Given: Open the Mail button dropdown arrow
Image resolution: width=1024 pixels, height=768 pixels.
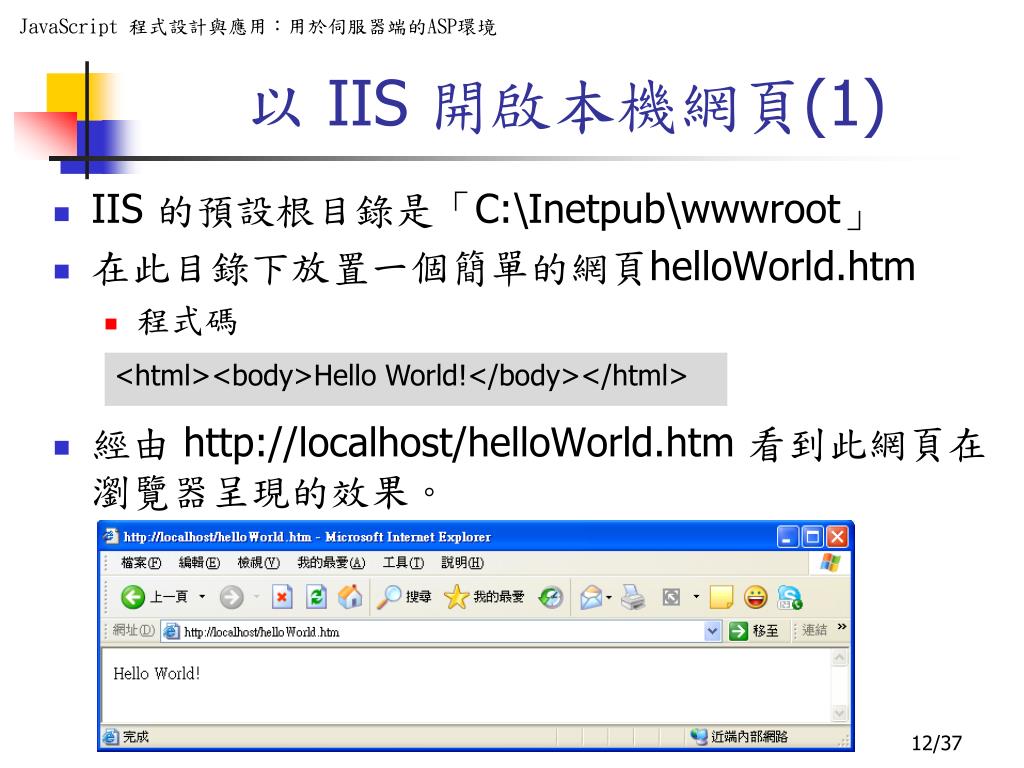Looking at the screenshot, I should [x=609, y=597].
